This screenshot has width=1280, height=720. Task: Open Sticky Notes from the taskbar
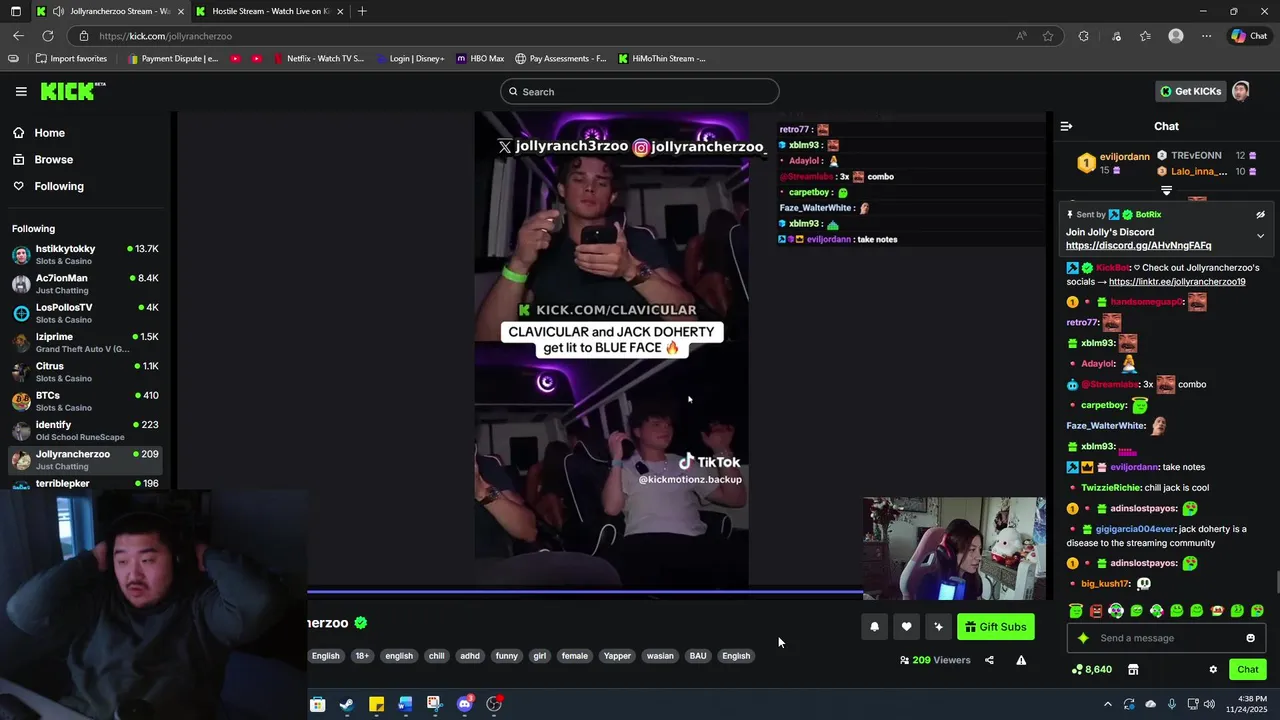[x=376, y=704]
